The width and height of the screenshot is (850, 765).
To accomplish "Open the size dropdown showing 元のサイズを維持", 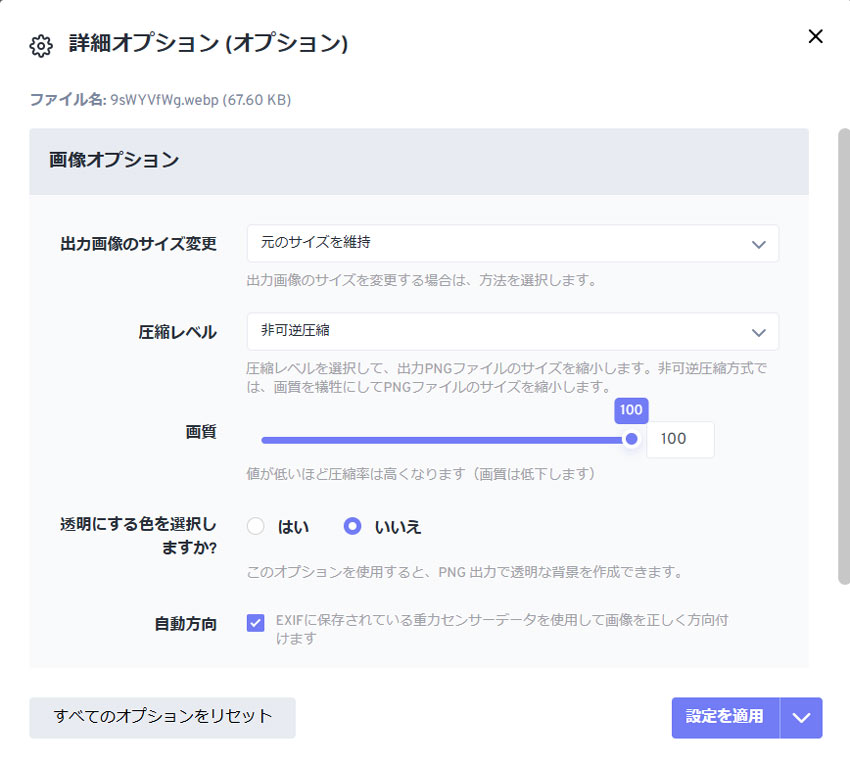I will [510, 243].
